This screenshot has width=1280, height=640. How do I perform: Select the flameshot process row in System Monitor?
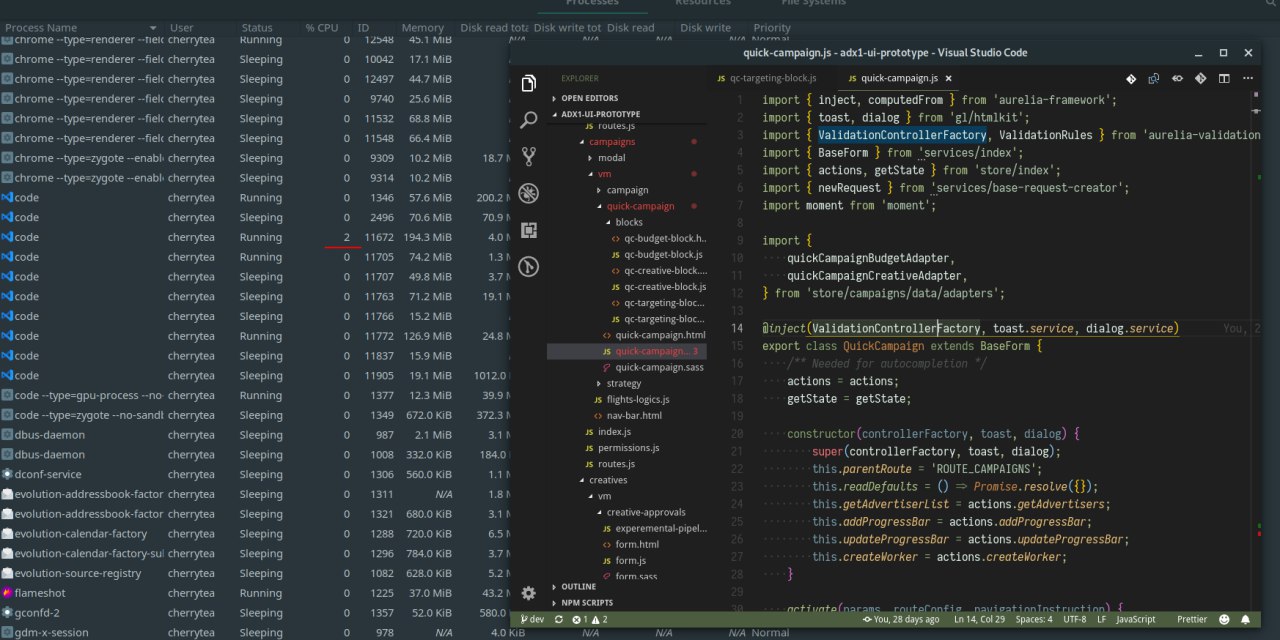pyautogui.click(x=254, y=593)
